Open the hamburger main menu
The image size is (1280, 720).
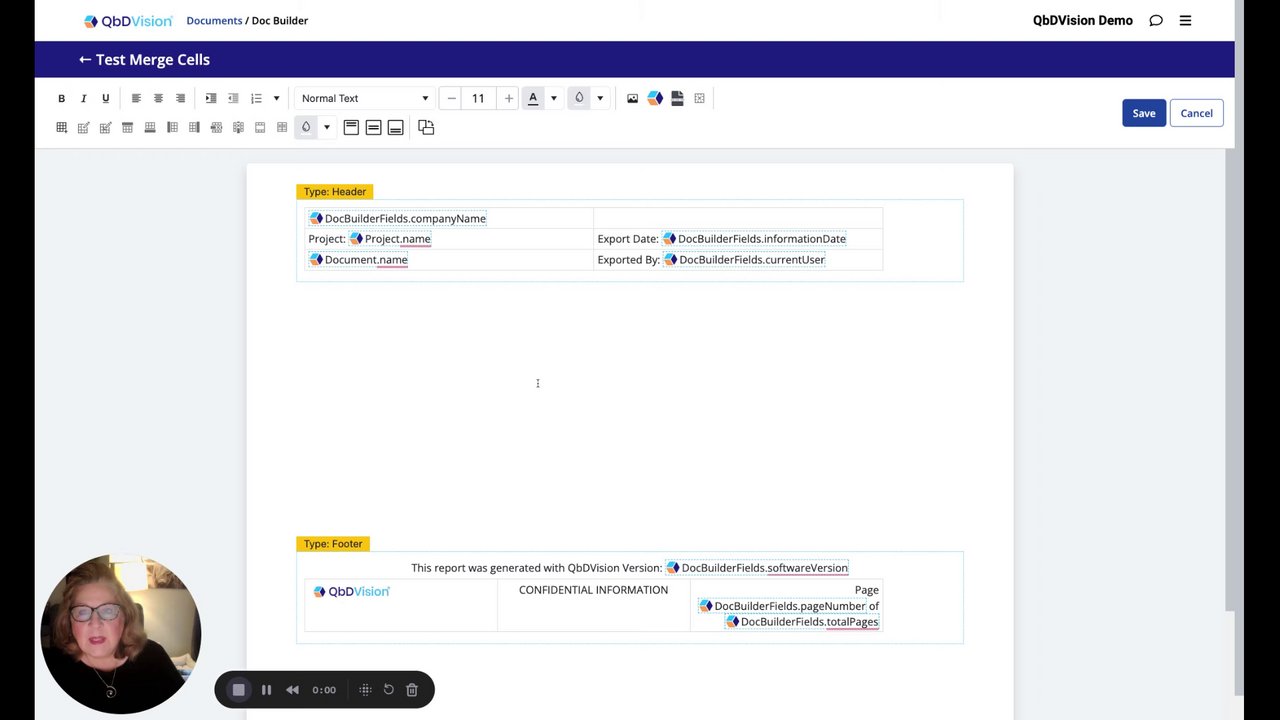pyautogui.click(x=1185, y=20)
